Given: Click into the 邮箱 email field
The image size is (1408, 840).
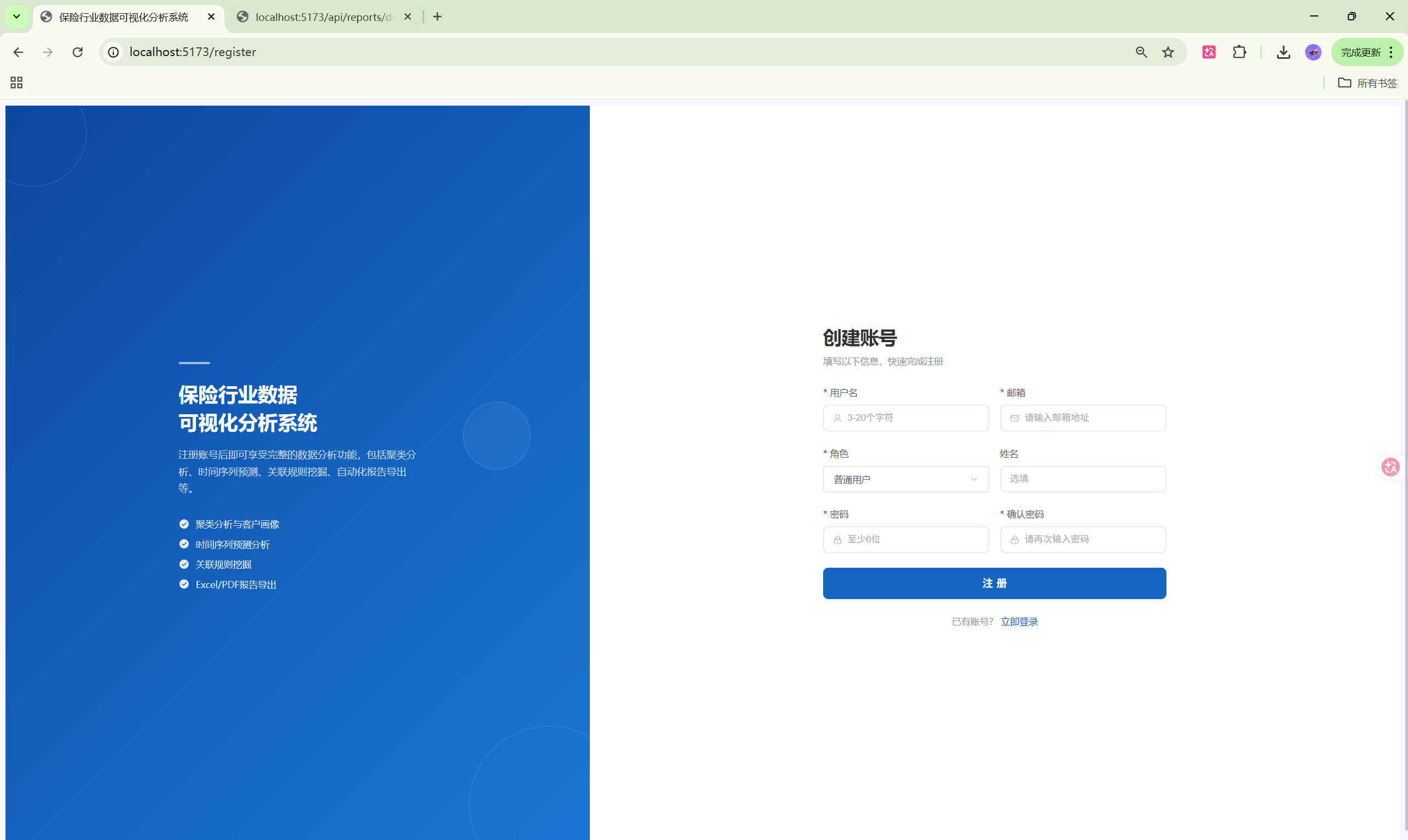Looking at the screenshot, I should click(1091, 418).
